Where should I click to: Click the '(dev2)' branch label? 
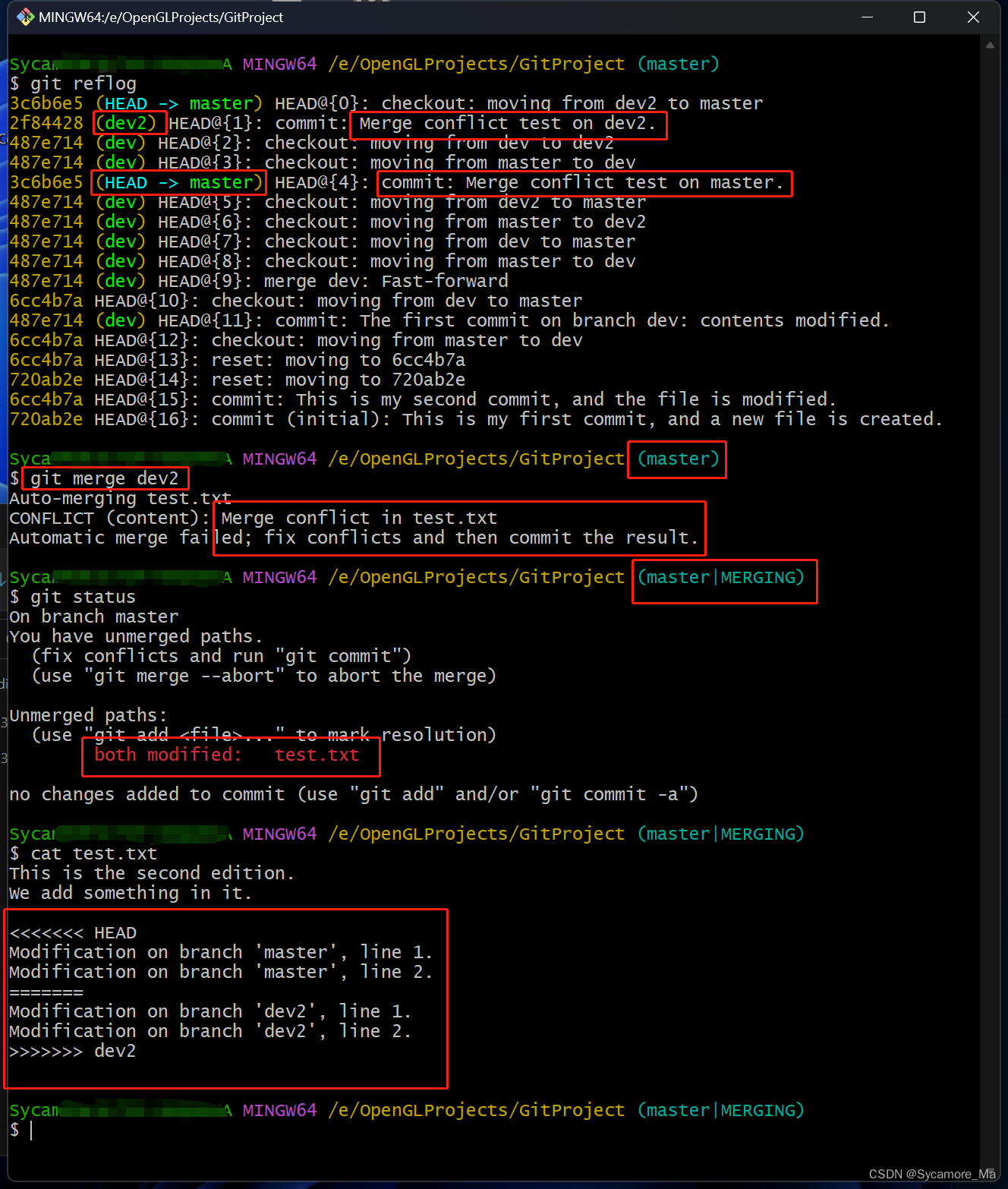point(126,123)
